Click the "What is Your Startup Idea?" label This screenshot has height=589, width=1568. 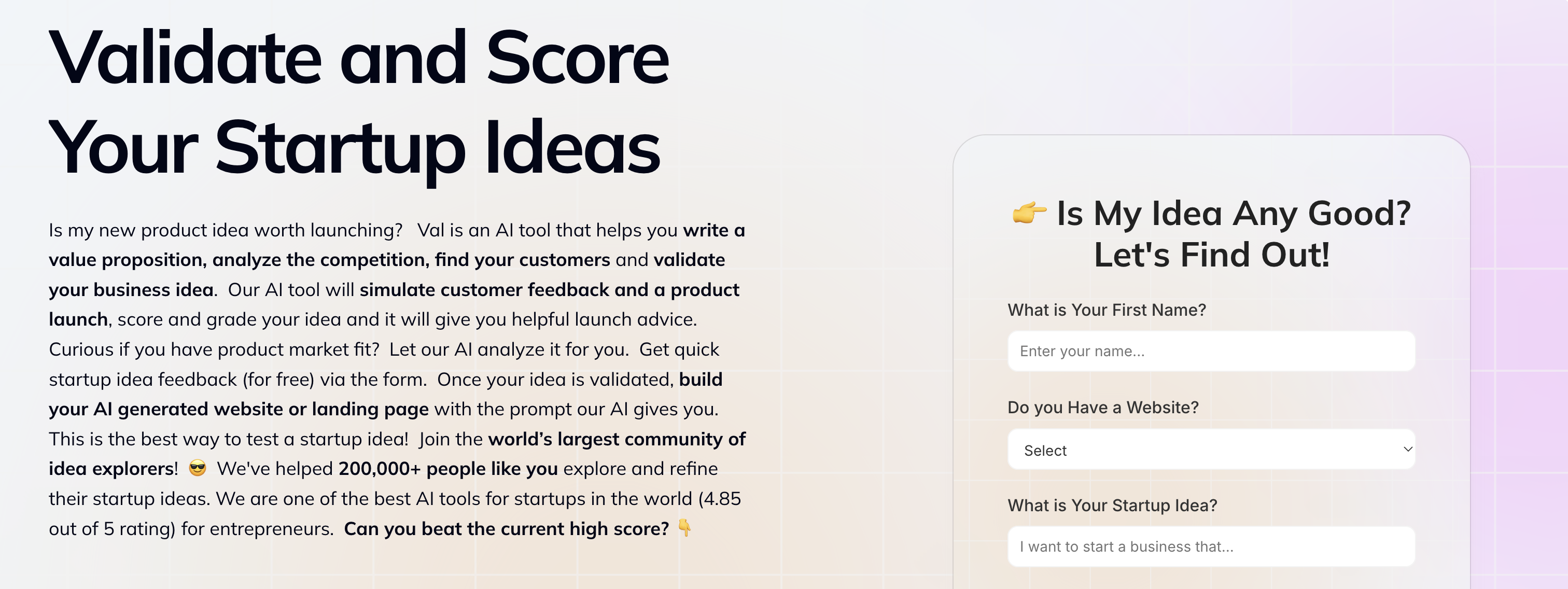[1112, 505]
